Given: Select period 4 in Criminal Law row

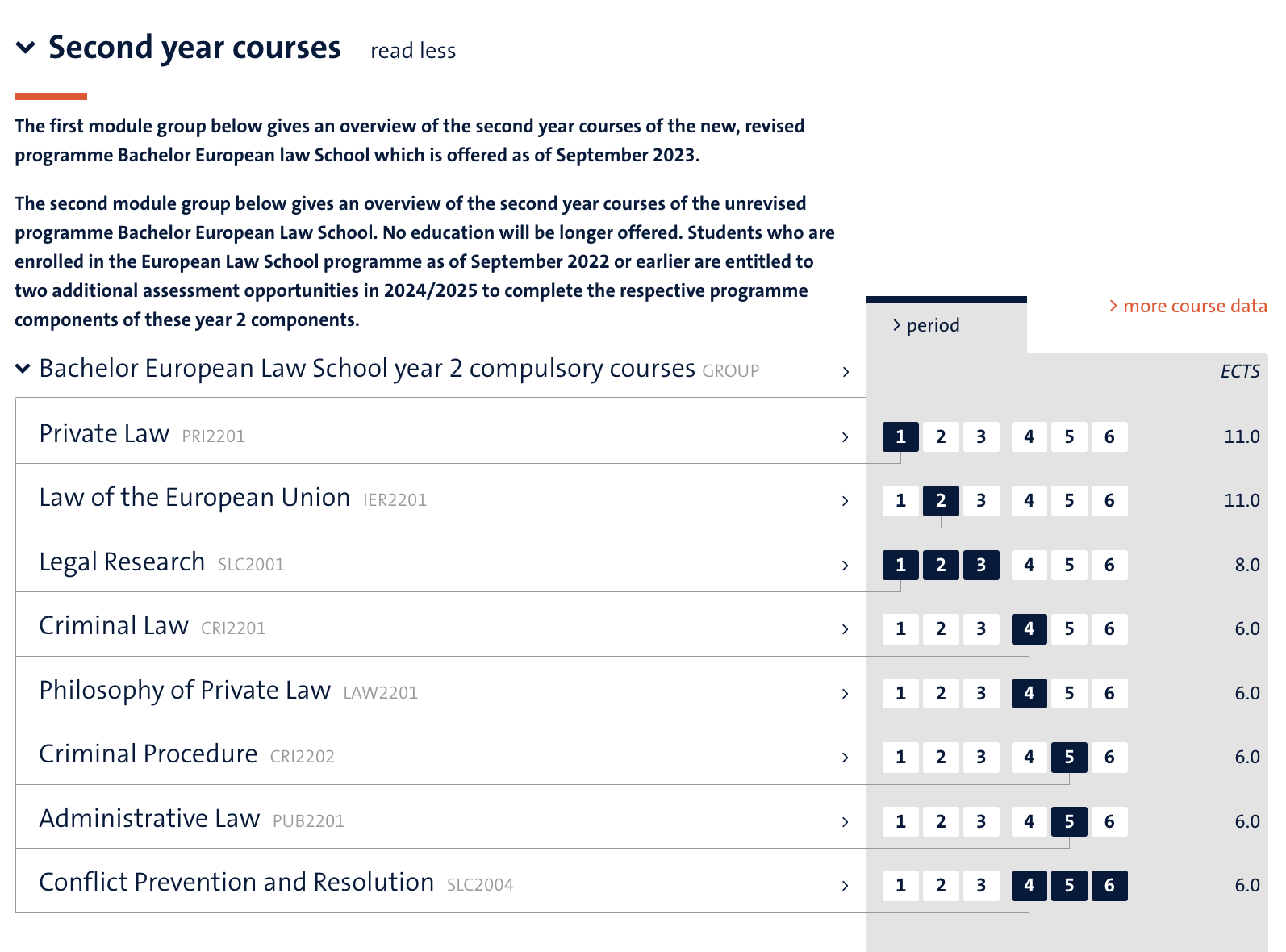Looking at the screenshot, I should 1029,628.
